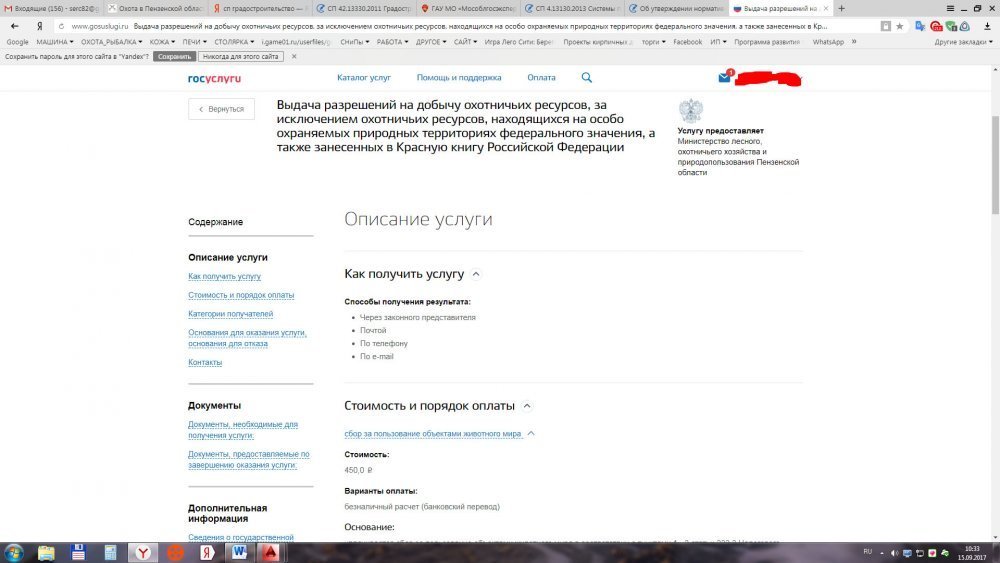
Task: Go to 'Как получить услугу' sidebar link
Action: coord(224,276)
